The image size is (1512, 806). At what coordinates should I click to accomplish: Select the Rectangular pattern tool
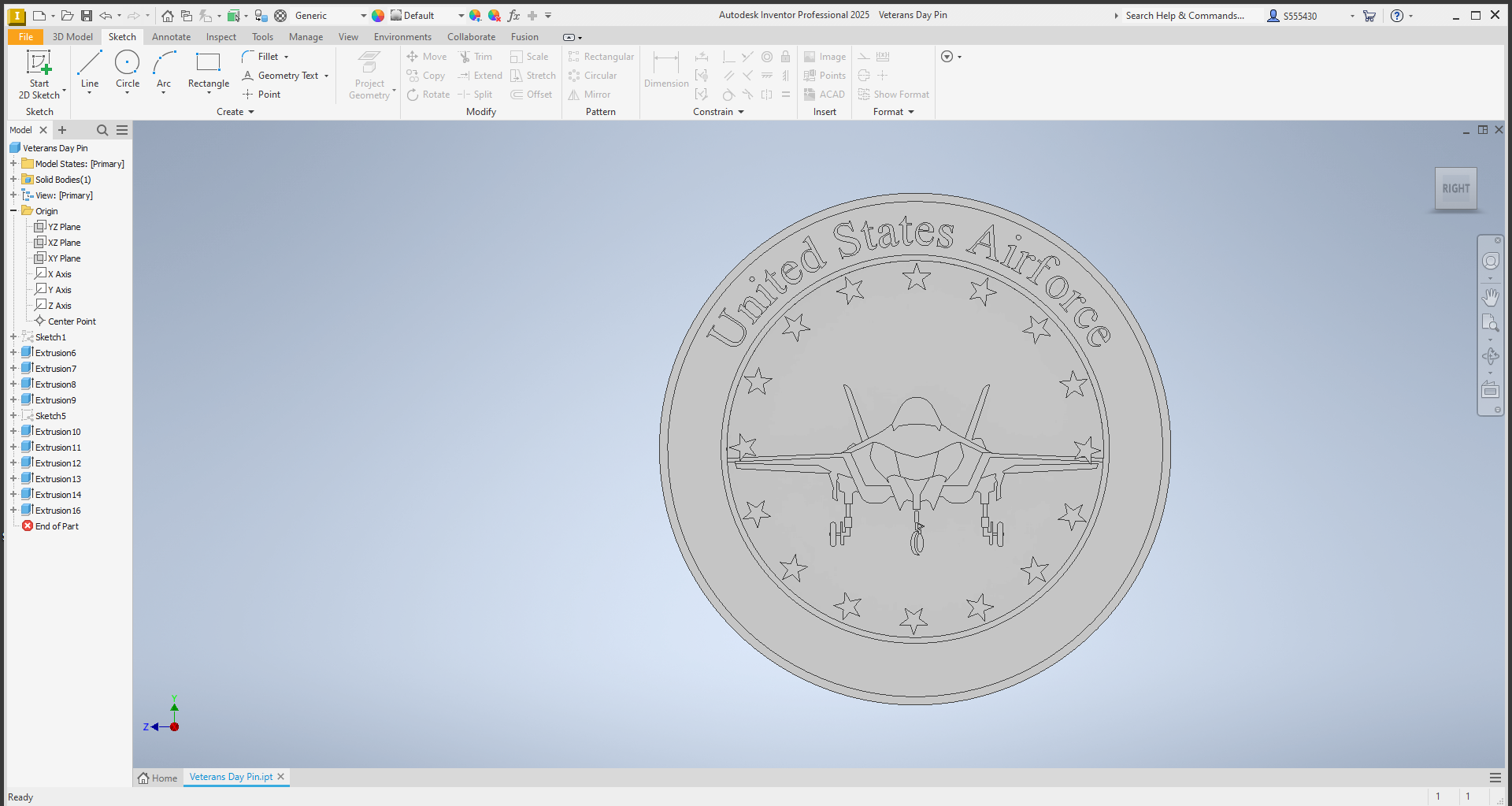[x=601, y=57]
